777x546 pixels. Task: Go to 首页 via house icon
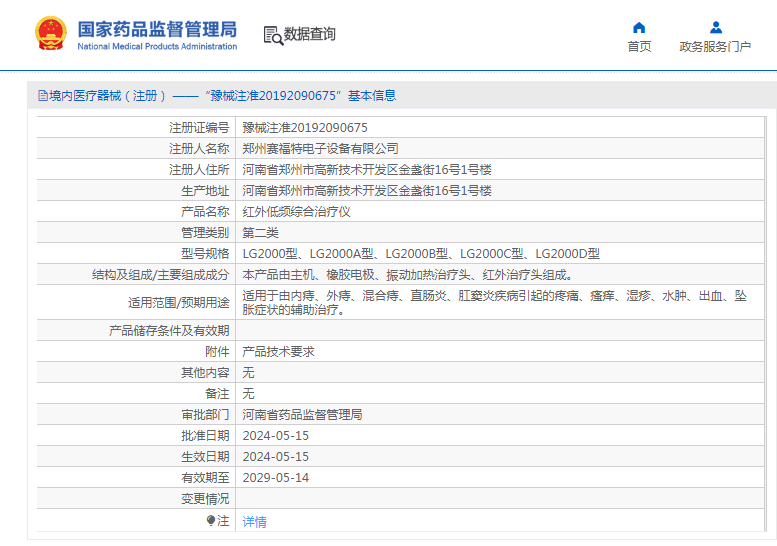tap(639, 27)
